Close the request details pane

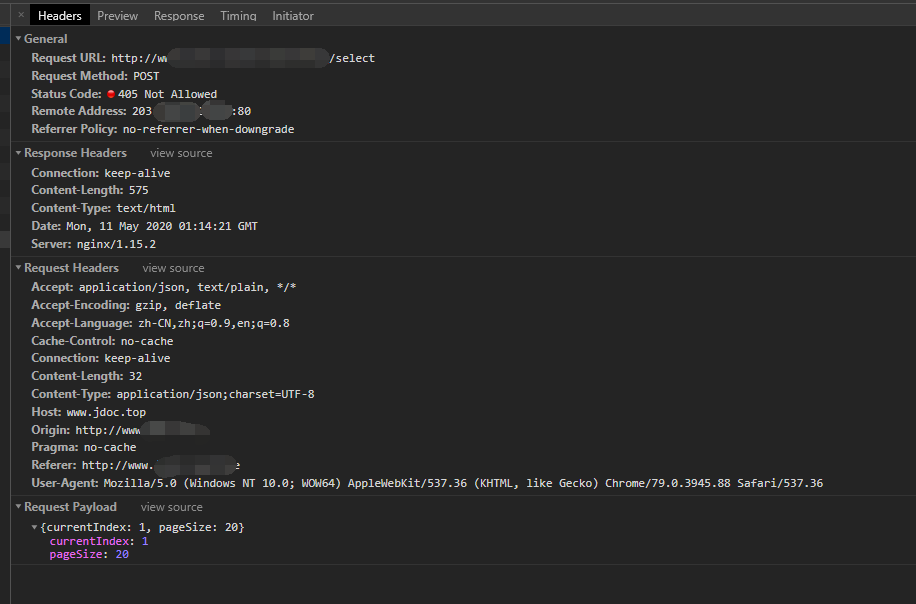tap(21, 15)
